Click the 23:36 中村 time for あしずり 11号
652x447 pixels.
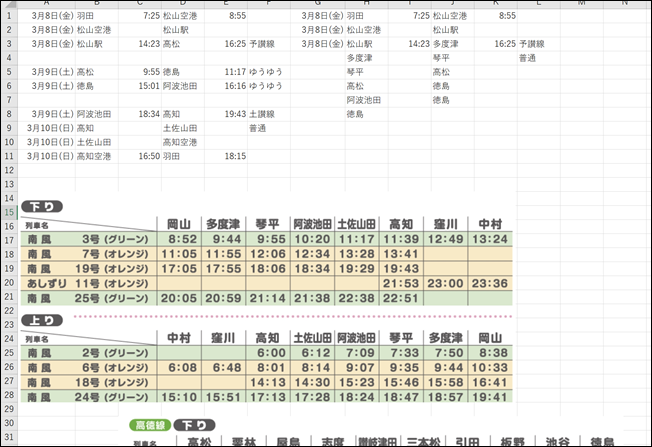click(x=489, y=284)
